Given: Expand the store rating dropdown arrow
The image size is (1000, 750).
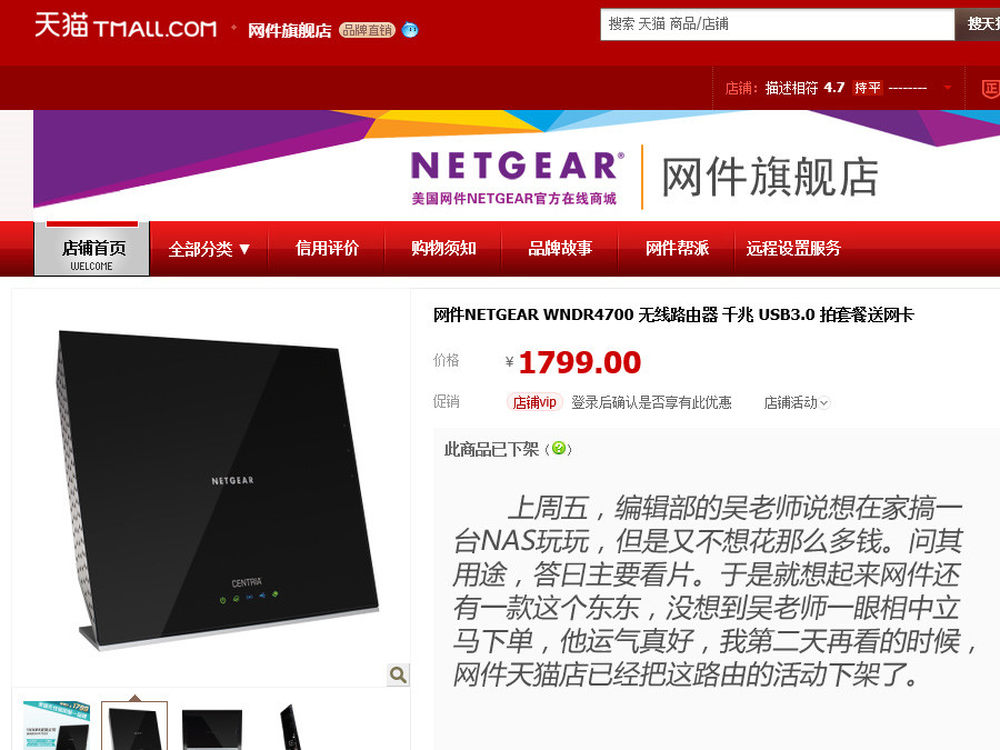Looking at the screenshot, I should click(x=948, y=87).
